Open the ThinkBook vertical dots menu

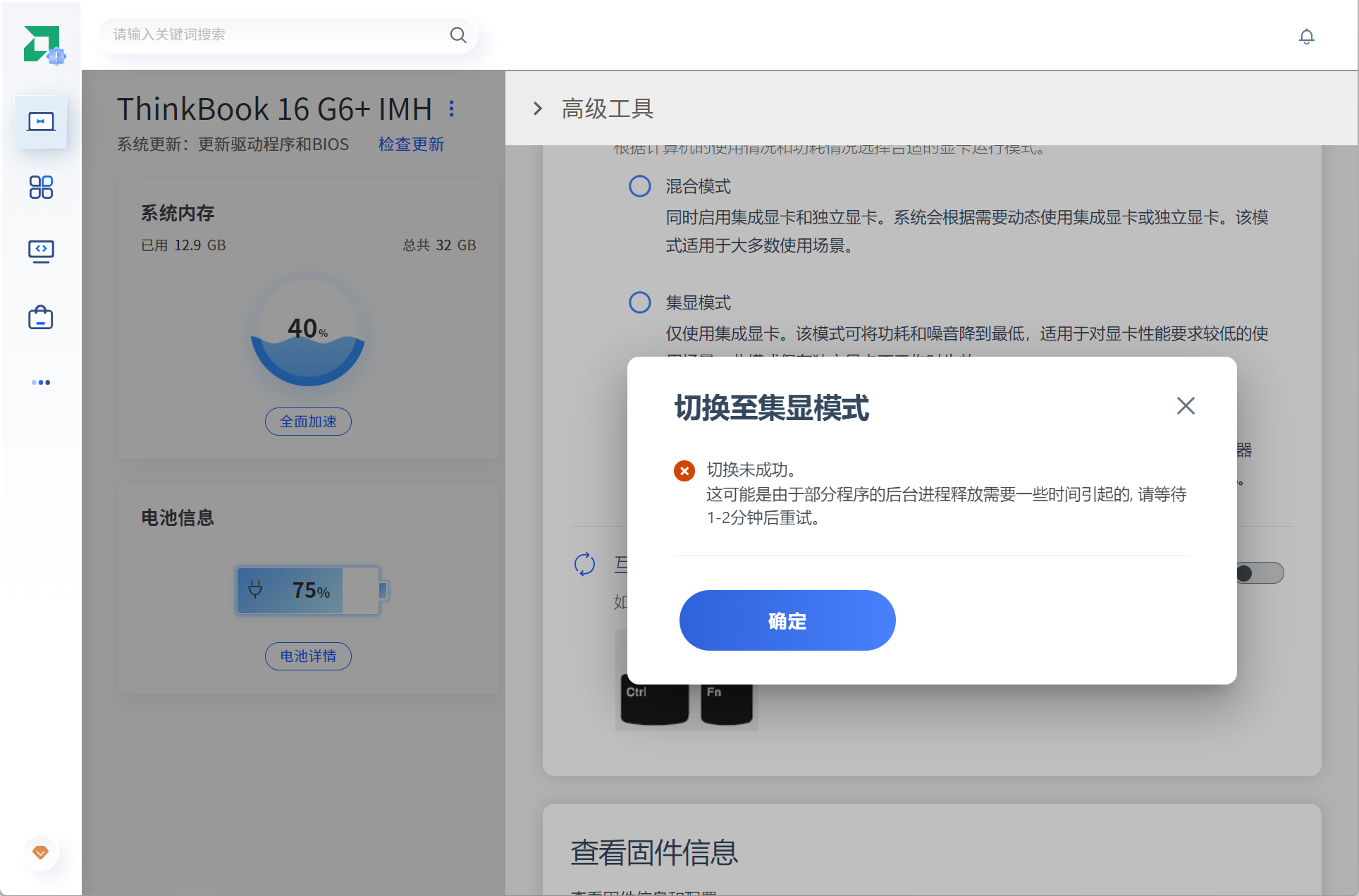click(x=452, y=109)
